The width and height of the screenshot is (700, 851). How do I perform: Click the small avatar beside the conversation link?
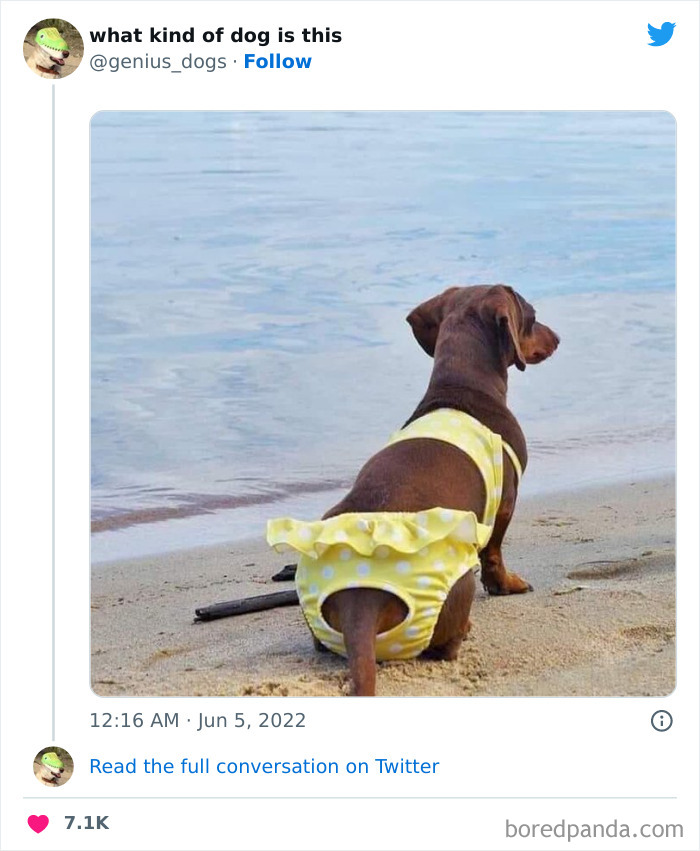tap(52, 767)
